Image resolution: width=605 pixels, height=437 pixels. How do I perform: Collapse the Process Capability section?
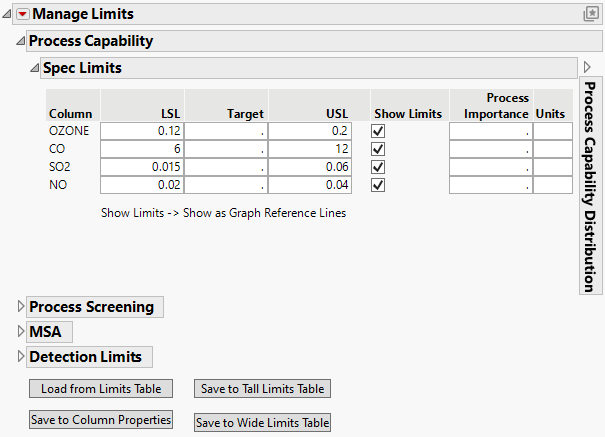[20, 41]
